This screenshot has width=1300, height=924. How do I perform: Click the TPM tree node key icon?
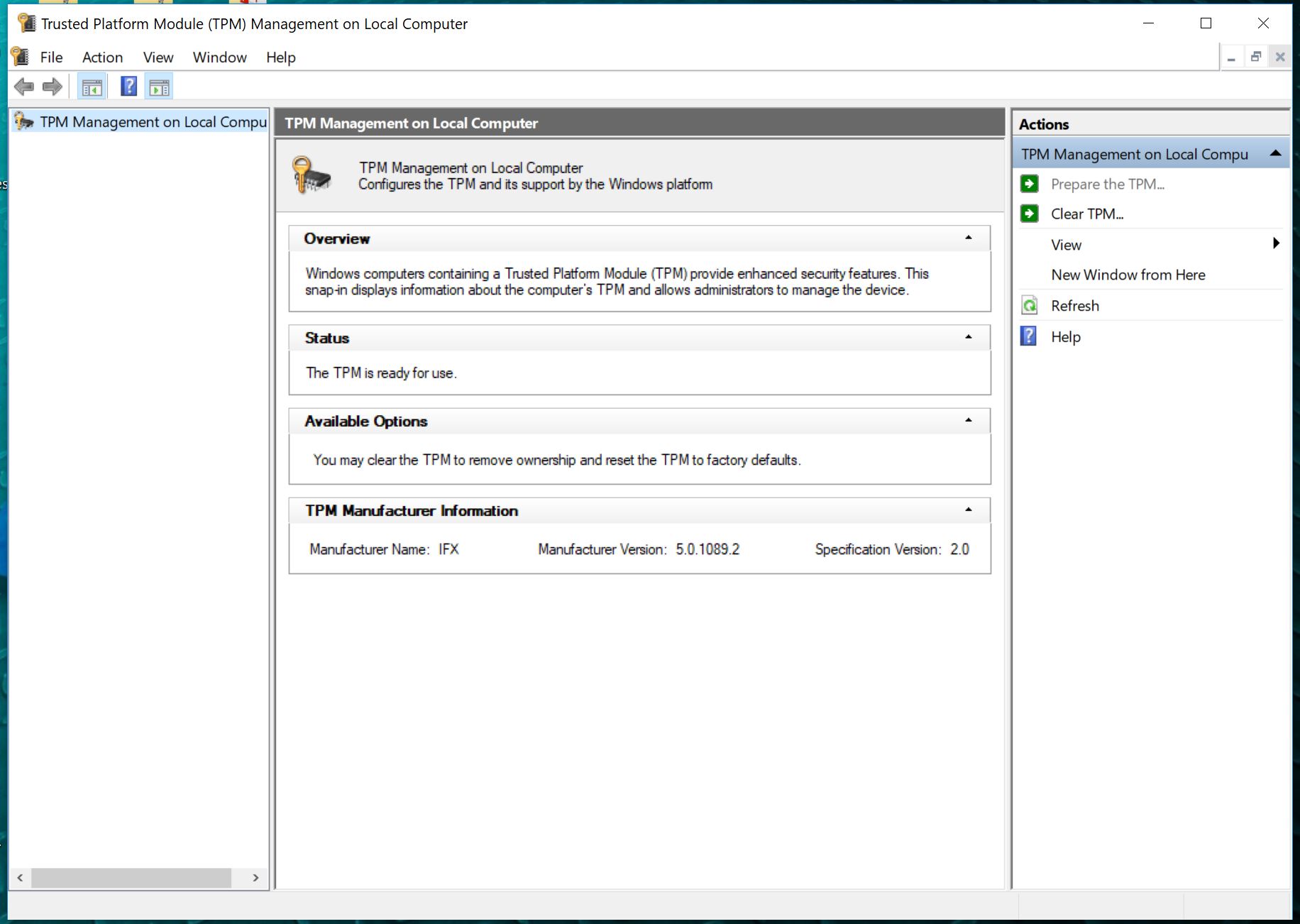coord(23,121)
